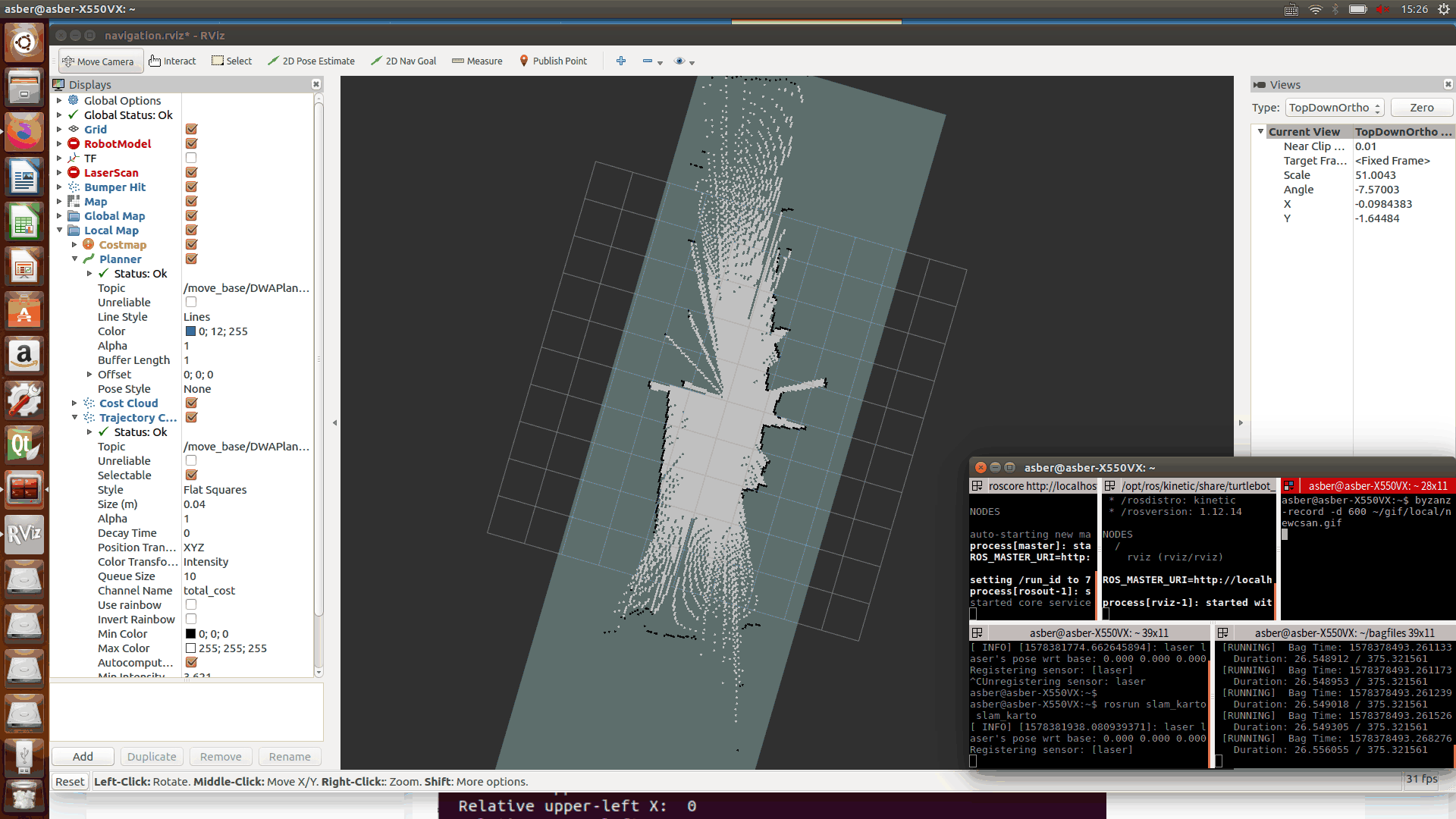The height and width of the screenshot is (819, 1456).
Task: Click the Add display button
Action: 83,757
